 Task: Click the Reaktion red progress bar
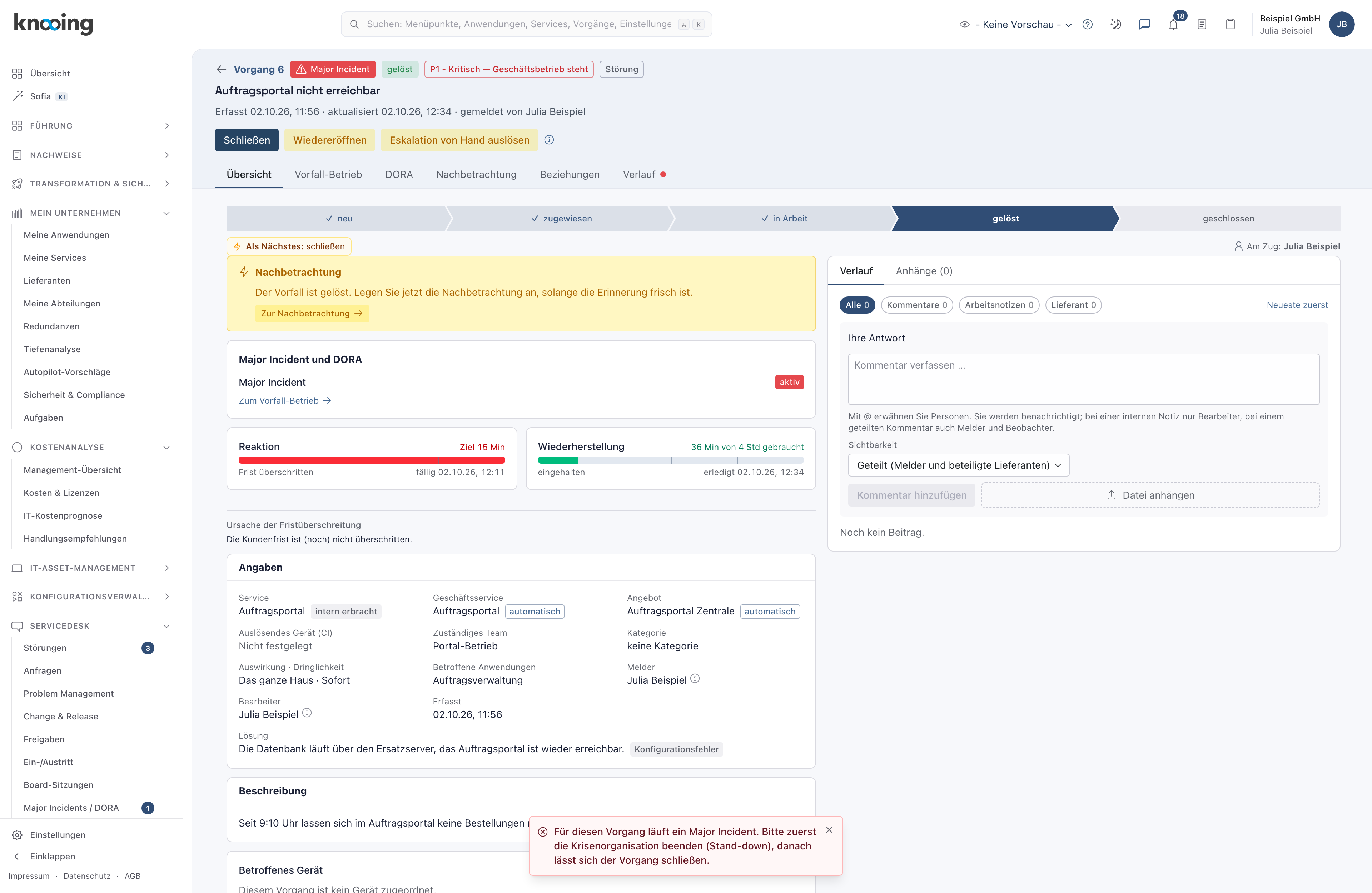click(x=372, y=460)
